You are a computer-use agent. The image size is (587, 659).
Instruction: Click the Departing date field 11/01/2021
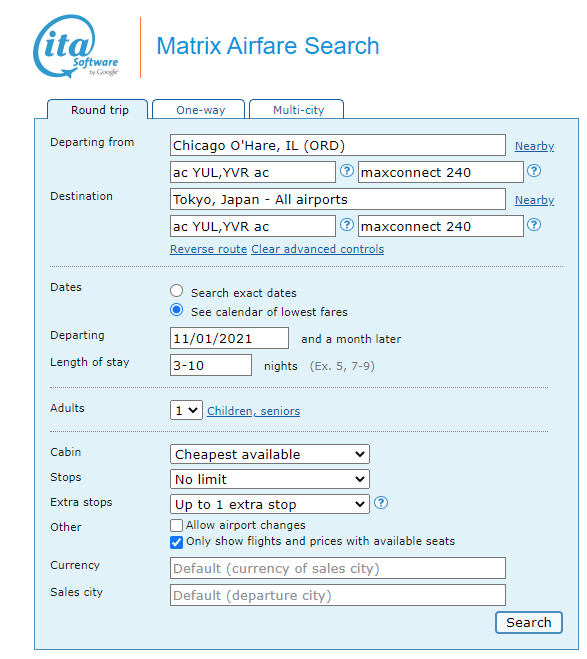pos(229,338)
